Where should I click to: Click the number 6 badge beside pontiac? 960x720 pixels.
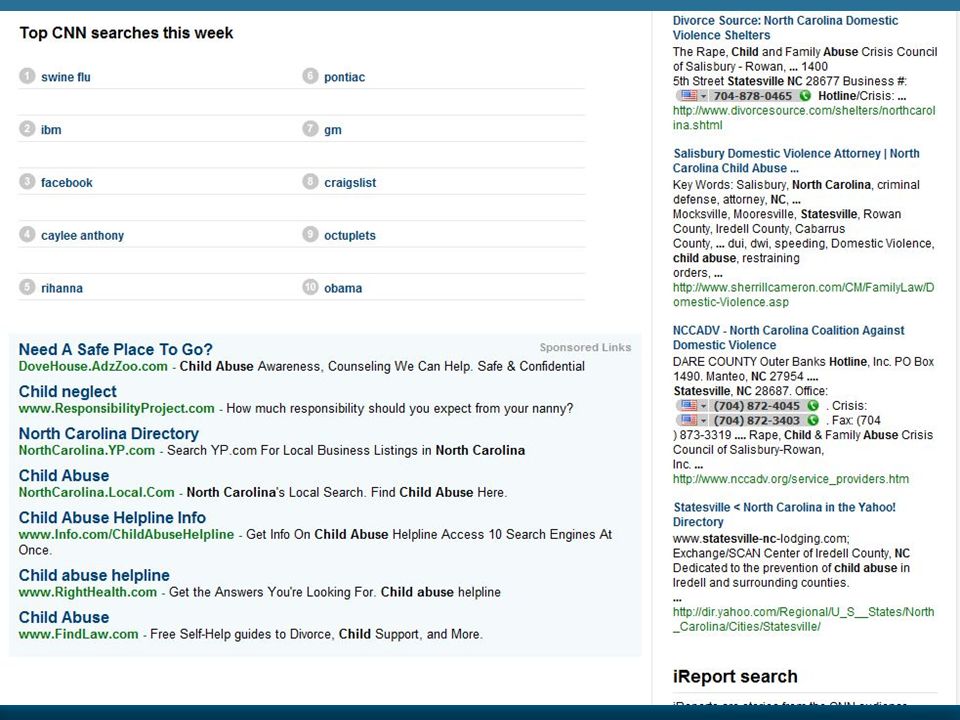click(310, 76)
